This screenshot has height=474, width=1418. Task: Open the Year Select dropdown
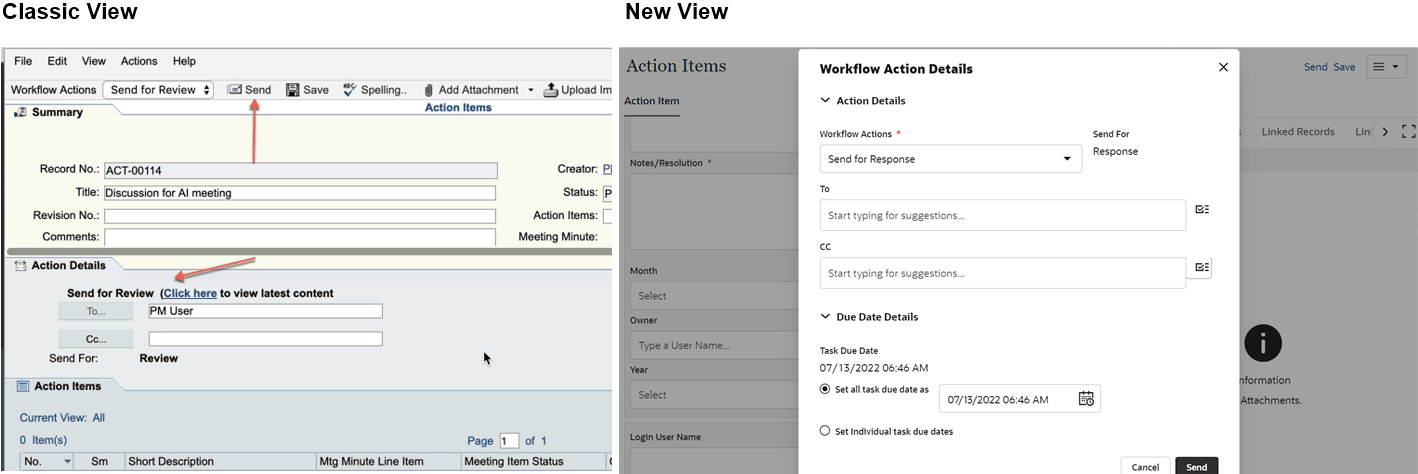(x=712, y=395)
